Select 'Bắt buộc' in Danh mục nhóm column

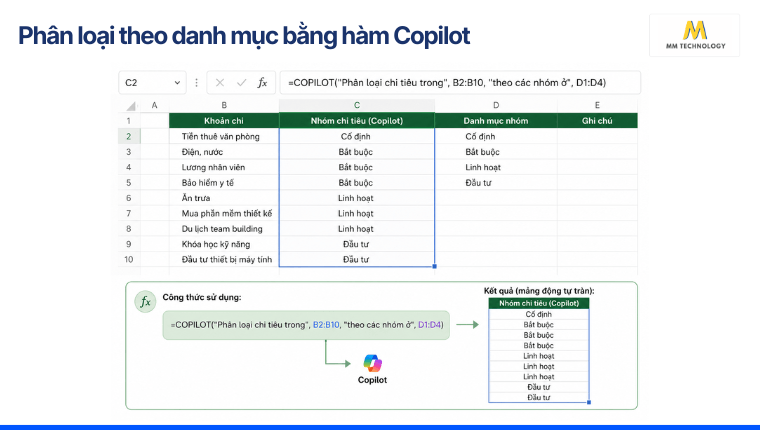point(496,152)
